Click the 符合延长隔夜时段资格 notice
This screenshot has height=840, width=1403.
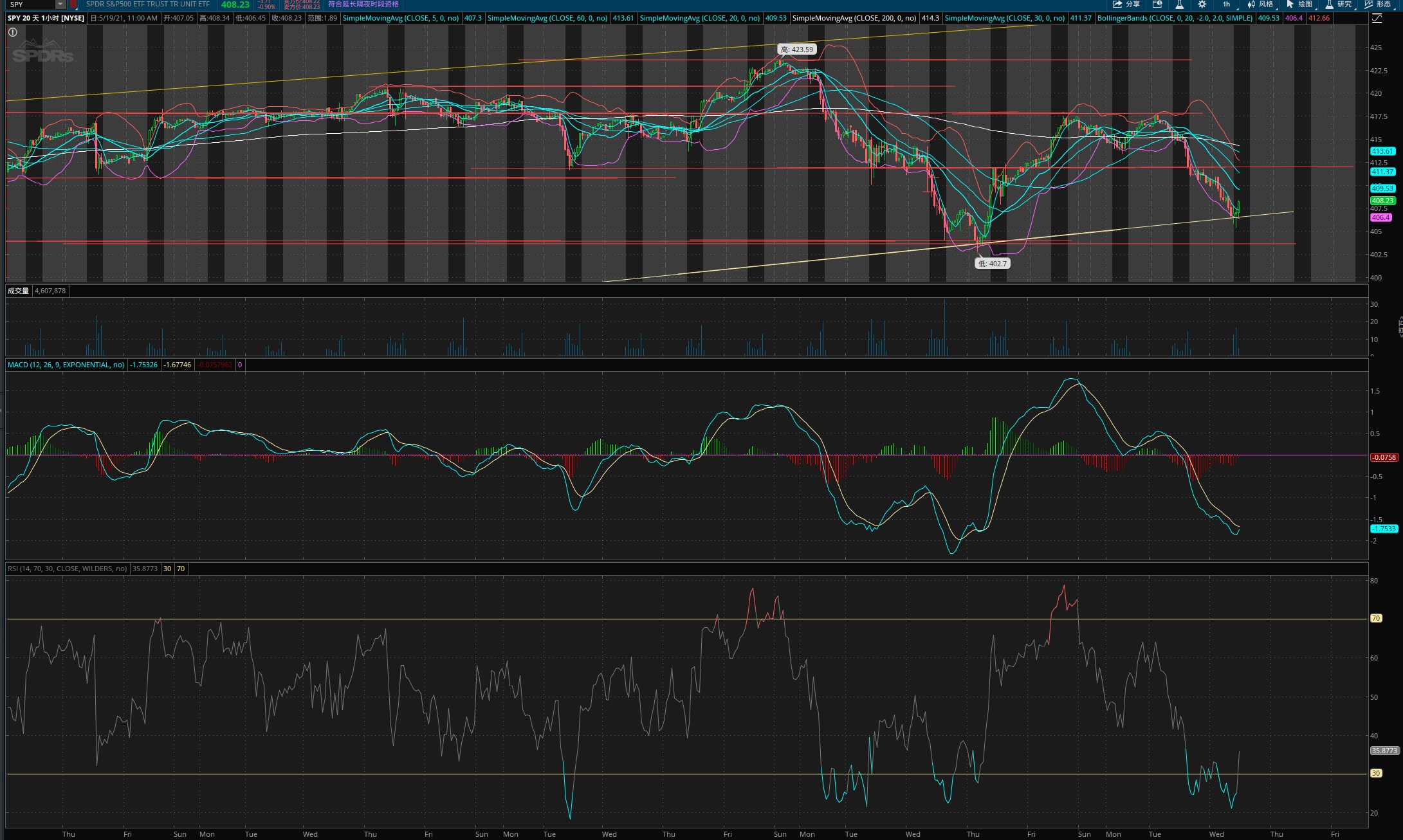pyautogui.click(x=363, y=4)
